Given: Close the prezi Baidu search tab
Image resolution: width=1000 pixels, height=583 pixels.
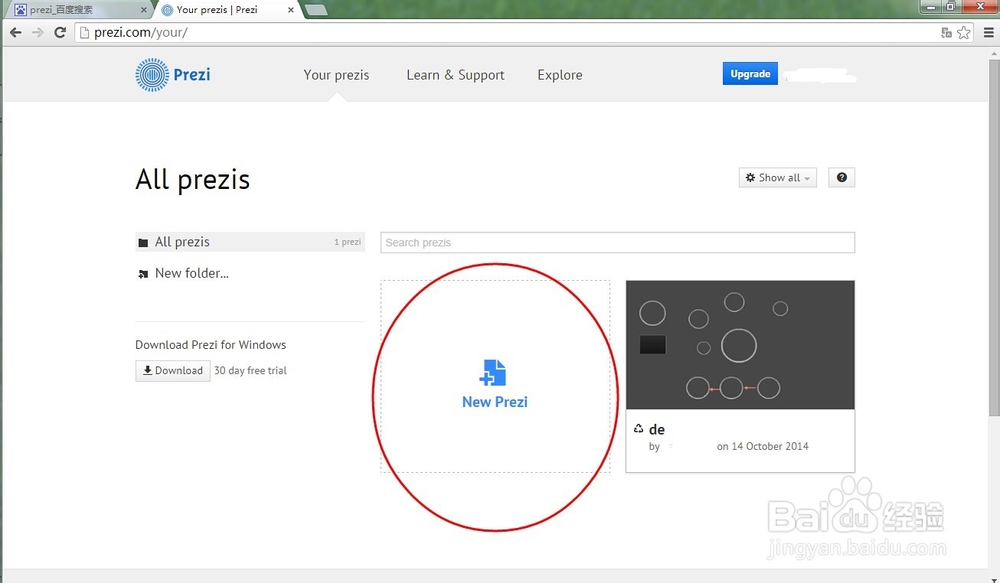Looking at the screenshot, I should (x=143, y=10).
